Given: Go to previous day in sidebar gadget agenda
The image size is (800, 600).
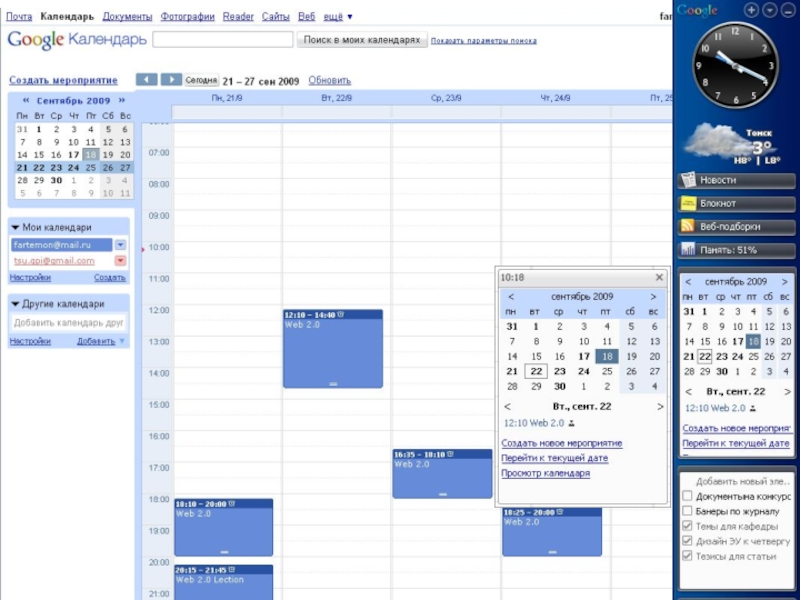Looking at the screenshot, I should [x=688, y=392].
